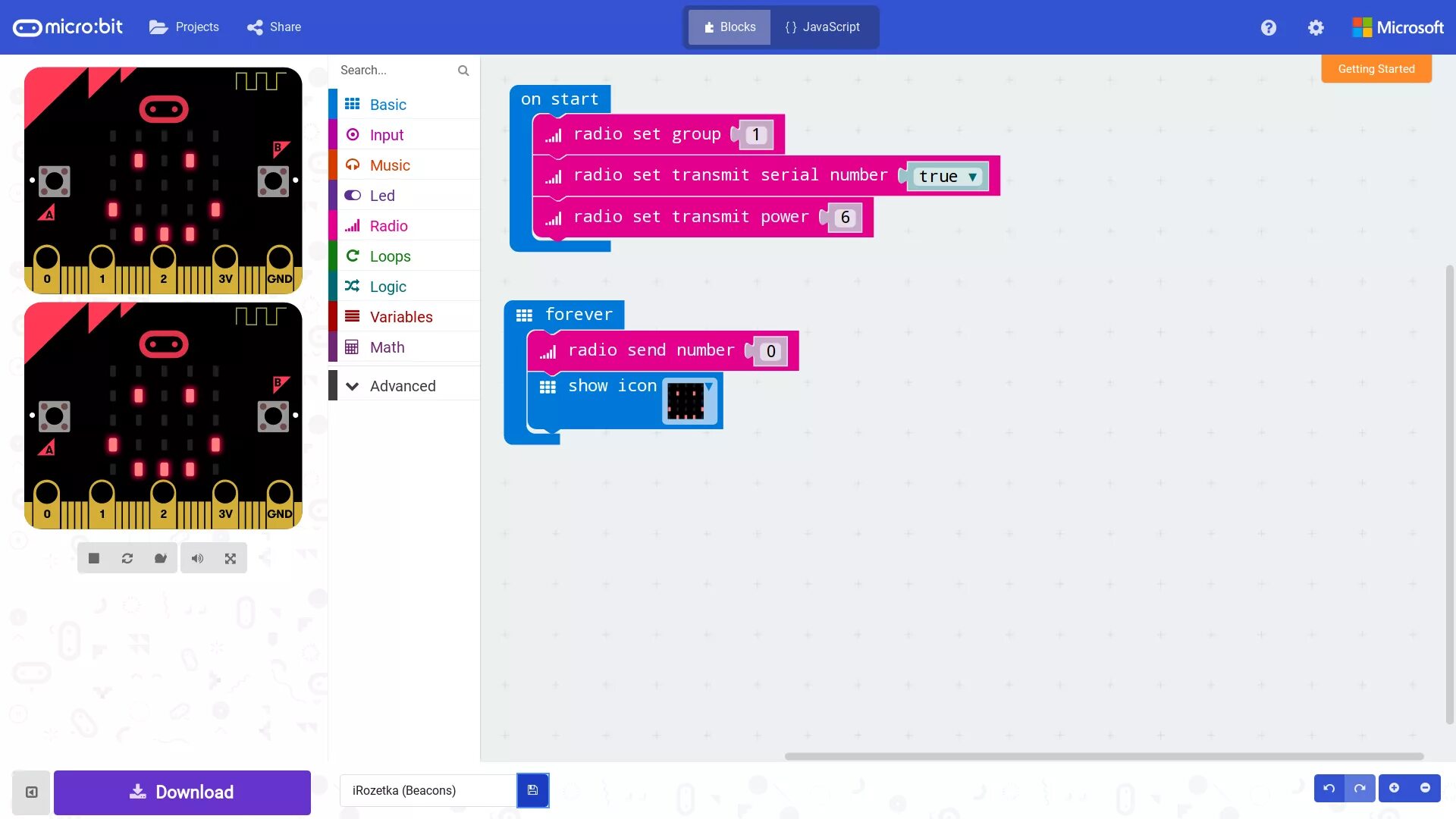Open the Projects menu
This screenshot has width=1456, height=819.
tap(184, 27)
